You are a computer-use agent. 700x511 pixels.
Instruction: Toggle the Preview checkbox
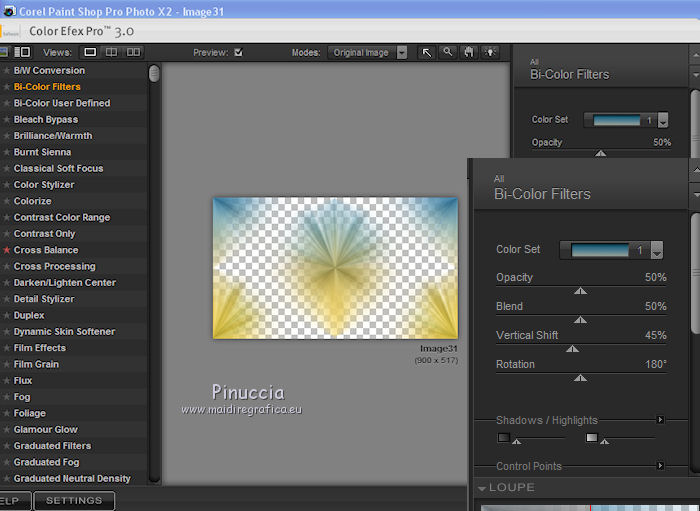click(238, 52)
